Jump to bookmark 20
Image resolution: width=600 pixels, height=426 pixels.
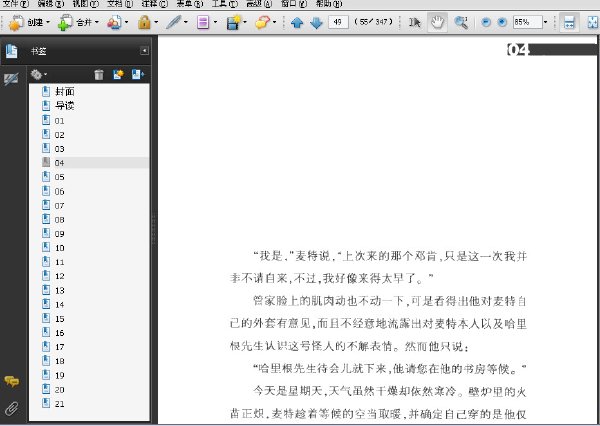tap(59, 390)
